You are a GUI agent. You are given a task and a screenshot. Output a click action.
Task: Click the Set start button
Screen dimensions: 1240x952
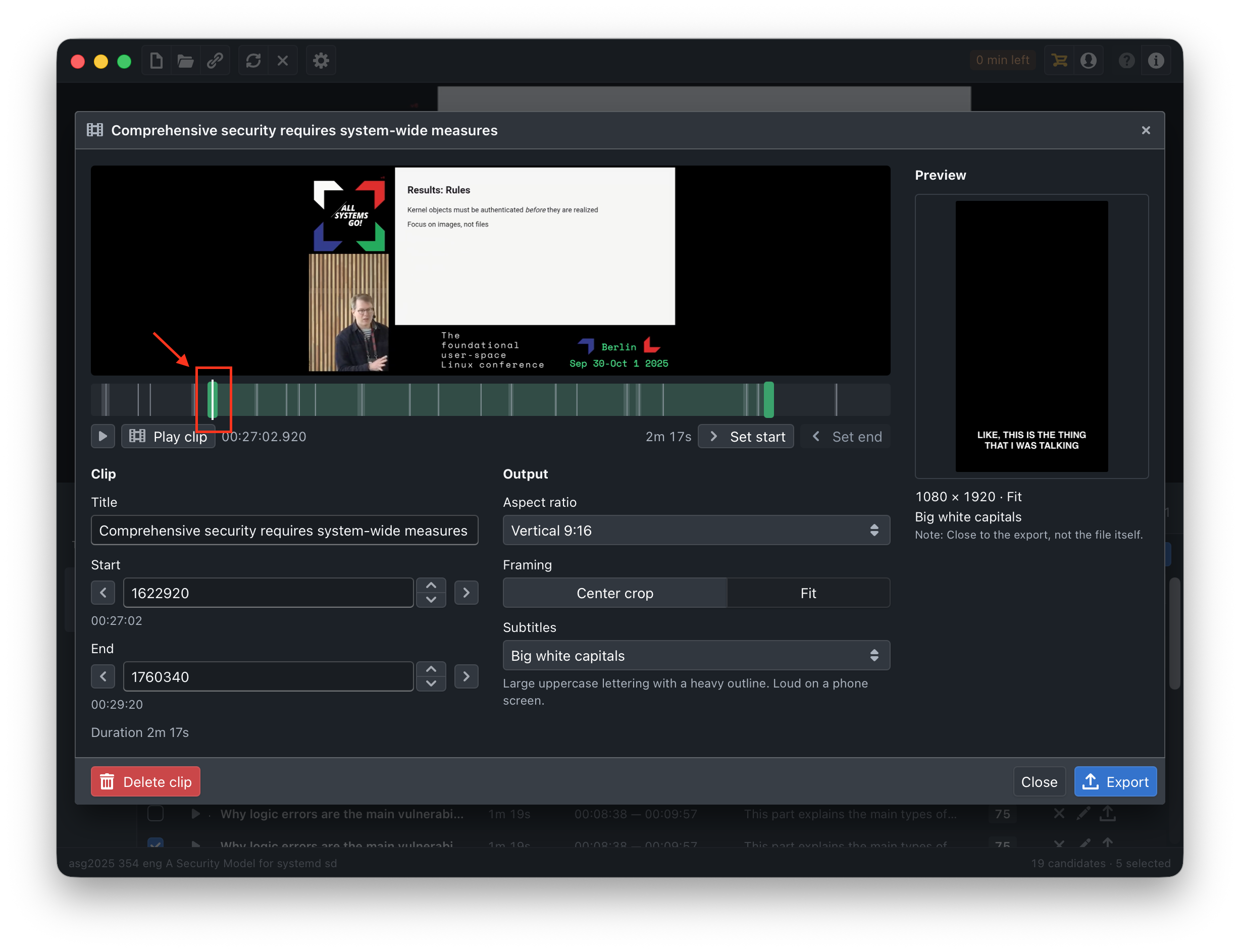pos(745,436)
